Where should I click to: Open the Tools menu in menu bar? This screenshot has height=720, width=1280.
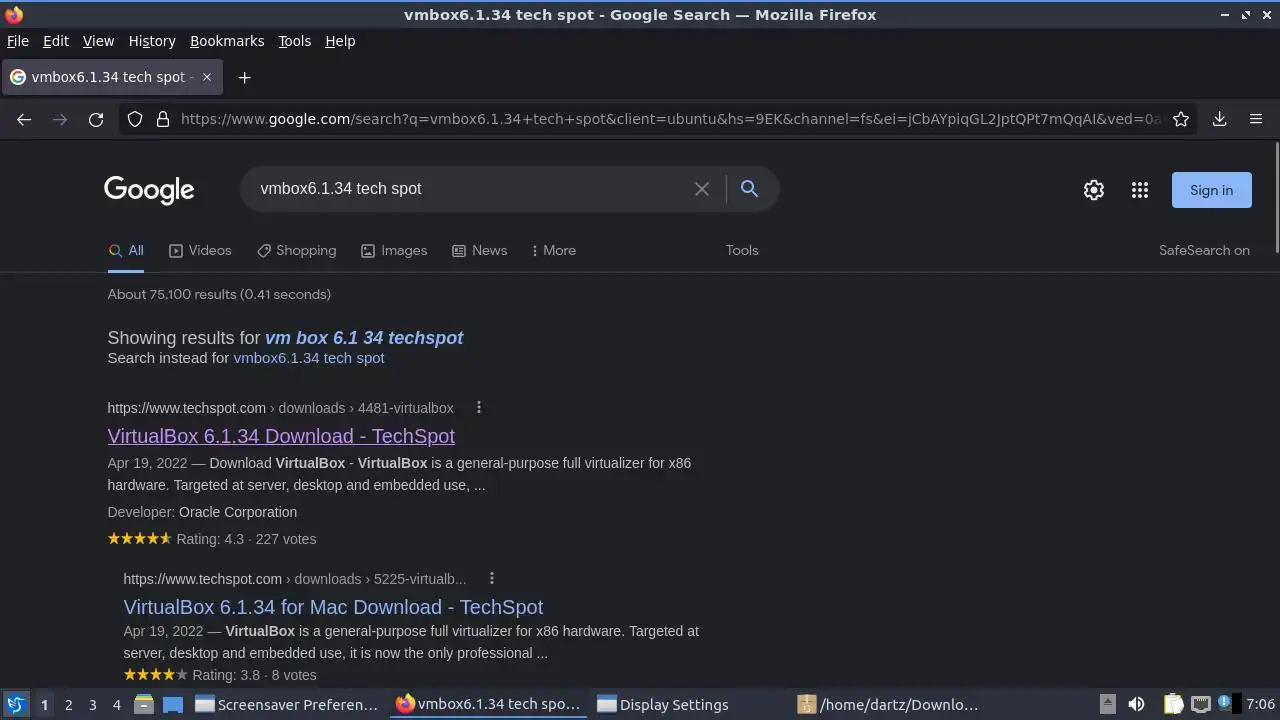point(294,41)
